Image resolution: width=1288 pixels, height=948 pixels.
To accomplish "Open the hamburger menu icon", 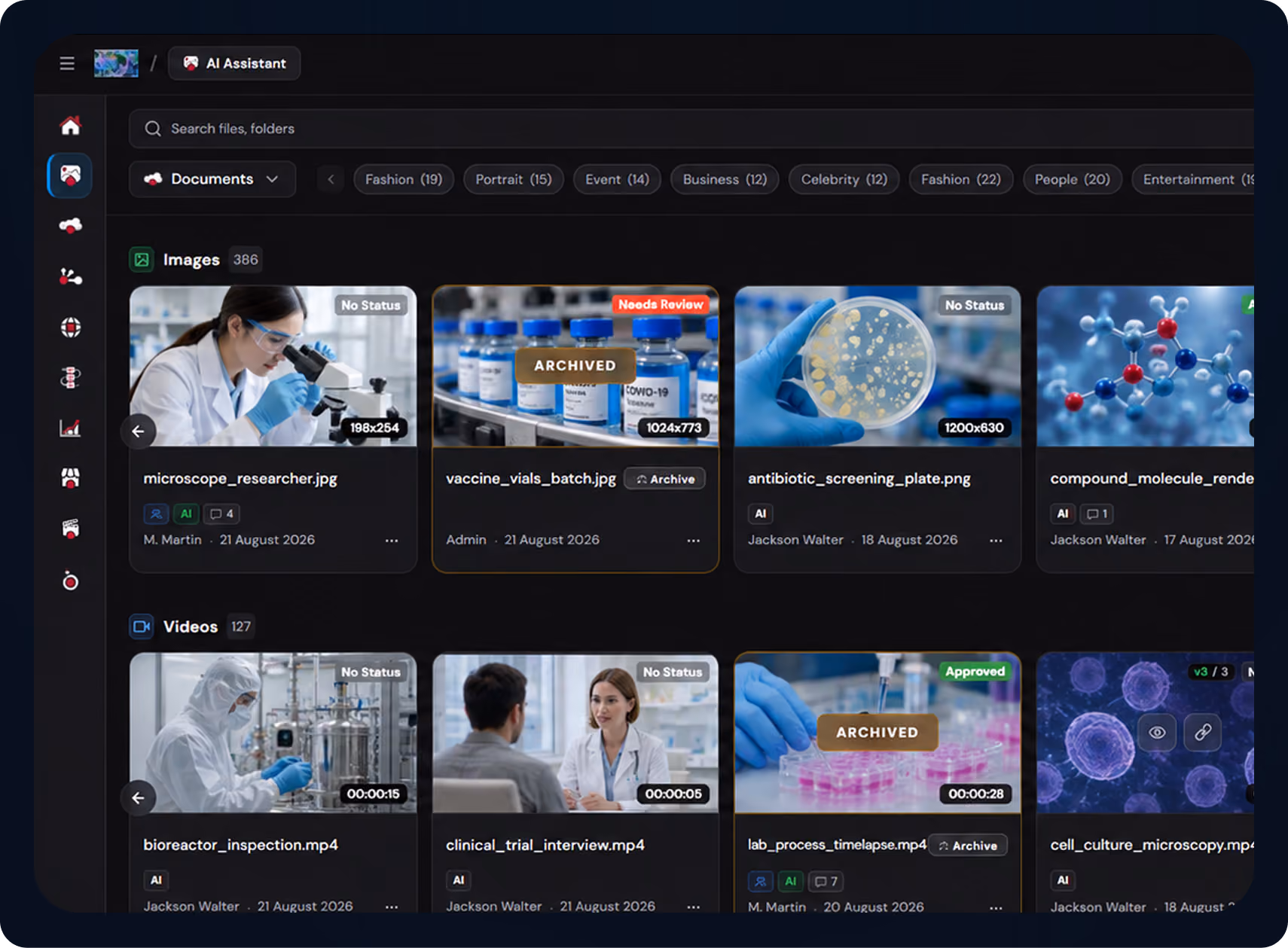I will click(67, 63).
